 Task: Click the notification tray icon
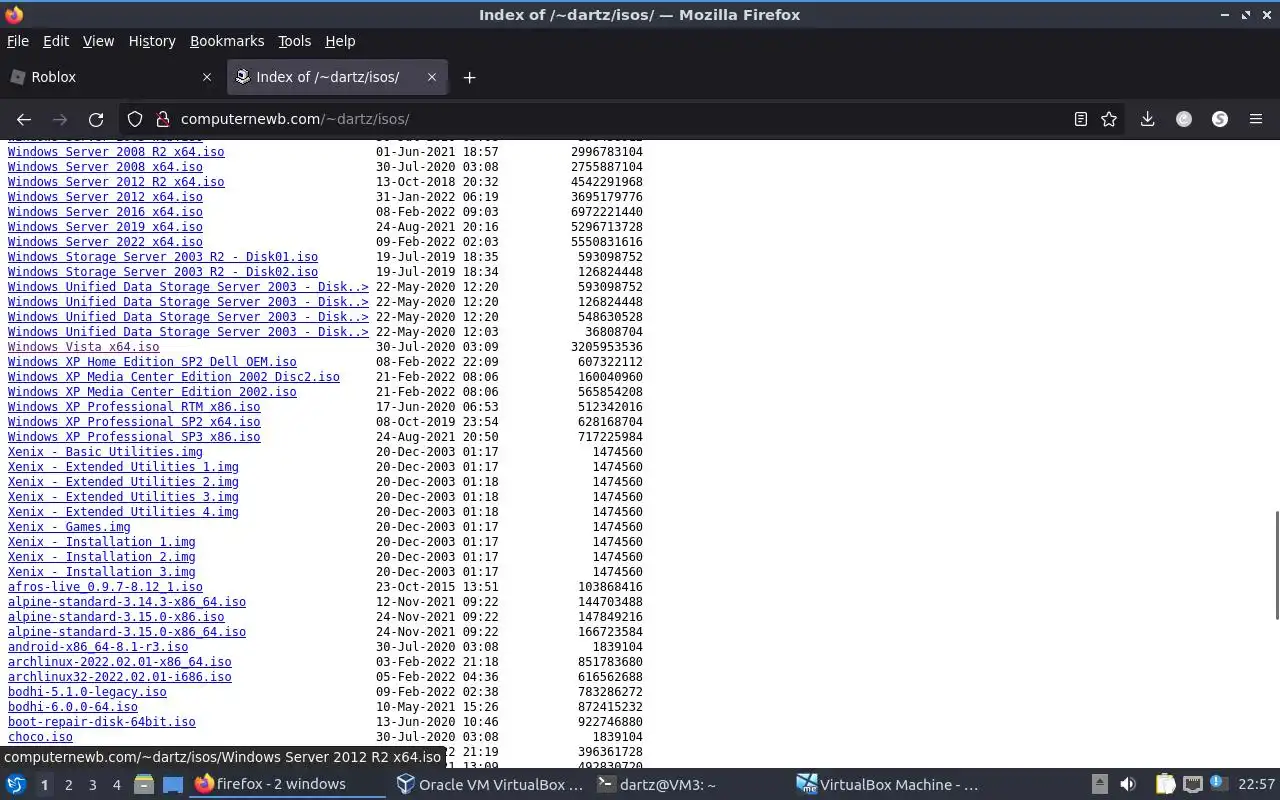point(1218,784)
